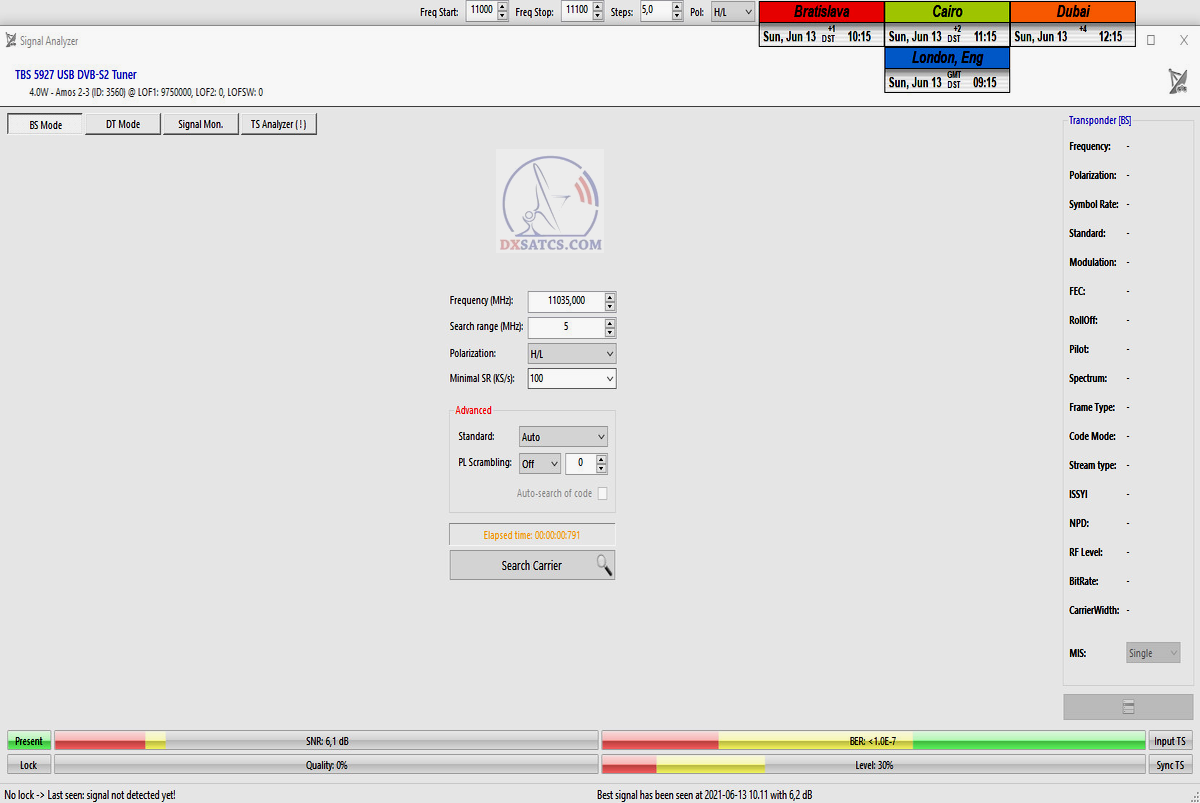Open the Signal Mon. tab
1200x803 pixels.
click(201, 124)
